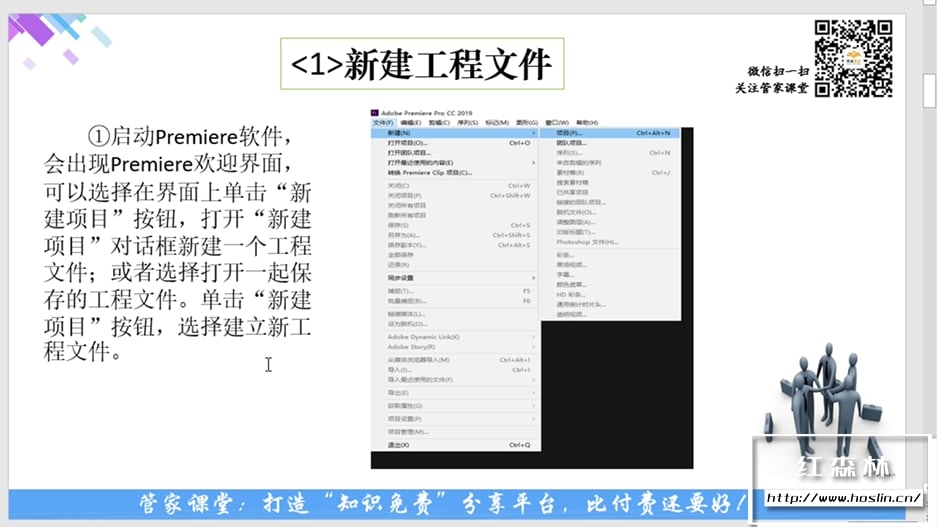This screenshot has width=937, height=527.
Task: Open the 序列(S) menu in menu bar
Action: tap(468, 122)
